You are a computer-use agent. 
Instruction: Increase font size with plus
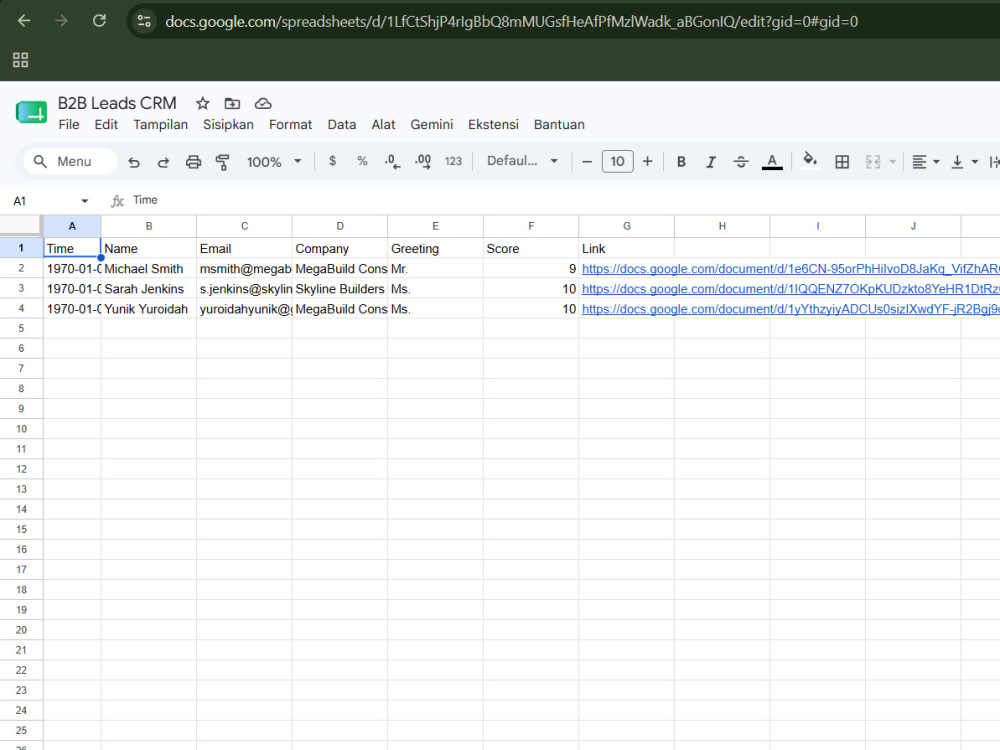[x=647, y=161]
